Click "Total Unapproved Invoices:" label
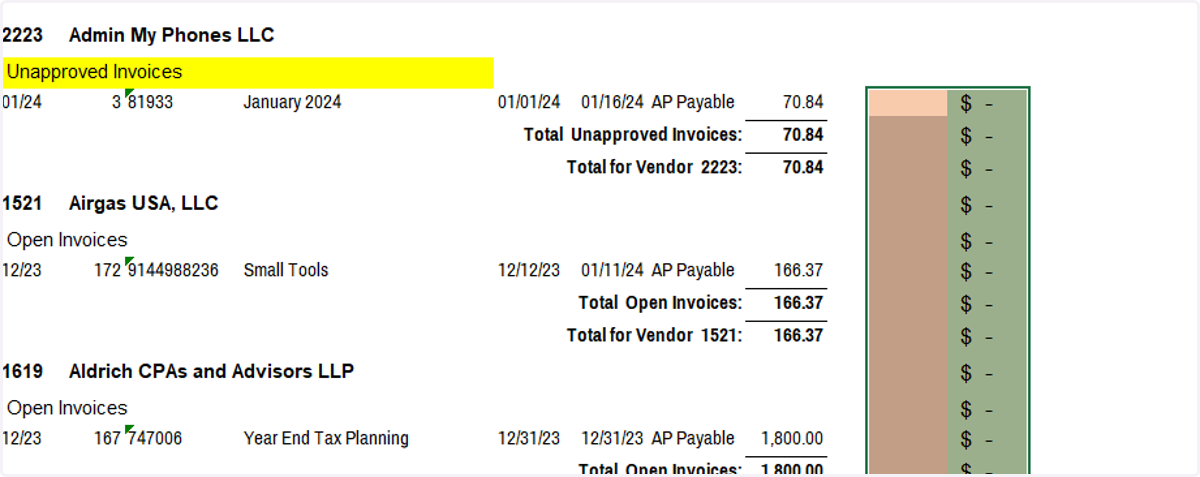 pyautogui.click(x=633, y=135)
